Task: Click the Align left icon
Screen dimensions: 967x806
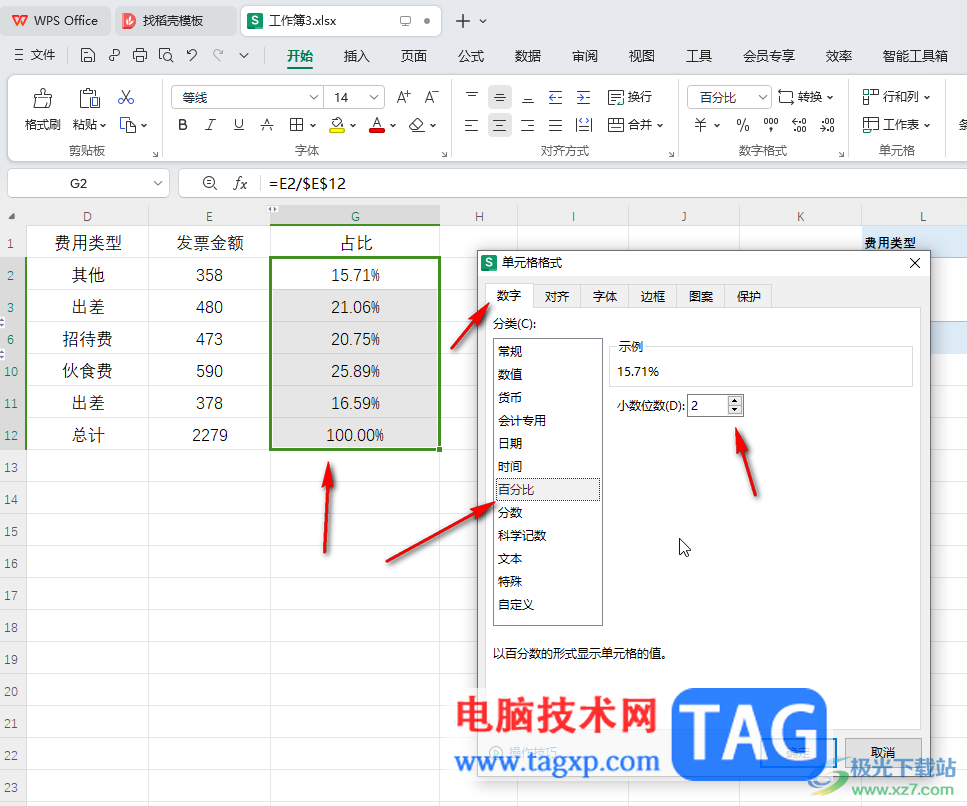Action: 472,125
